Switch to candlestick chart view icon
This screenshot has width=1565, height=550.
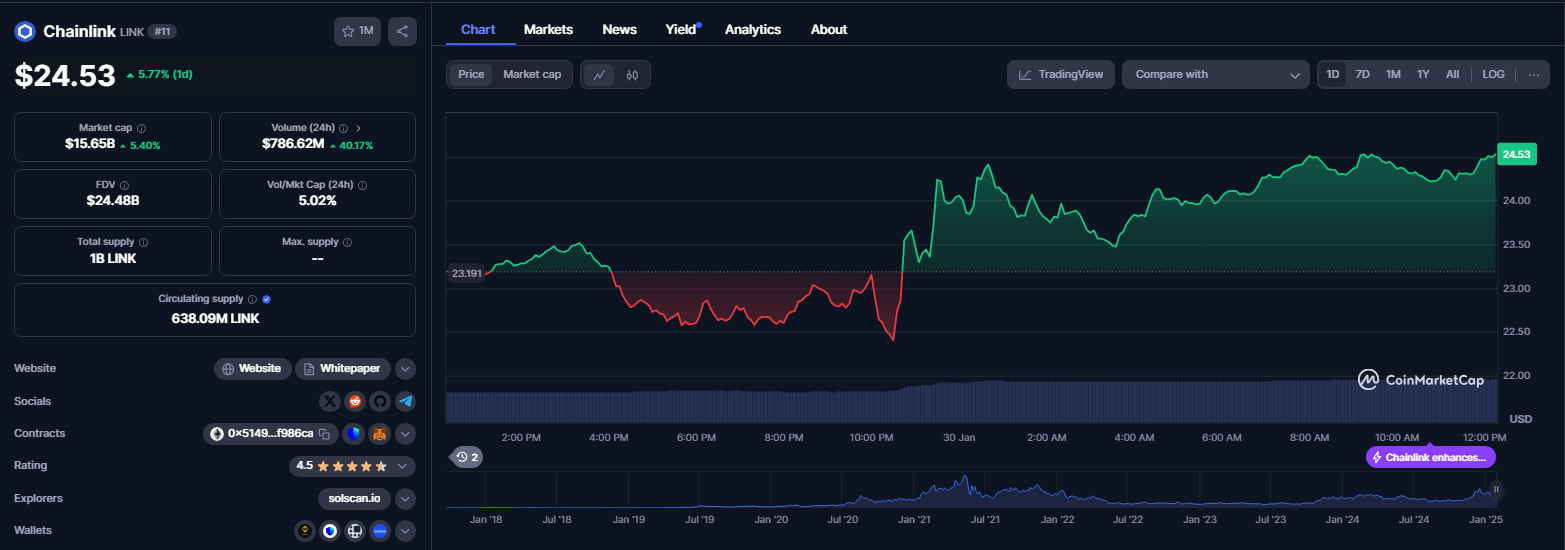pos(632,74)
